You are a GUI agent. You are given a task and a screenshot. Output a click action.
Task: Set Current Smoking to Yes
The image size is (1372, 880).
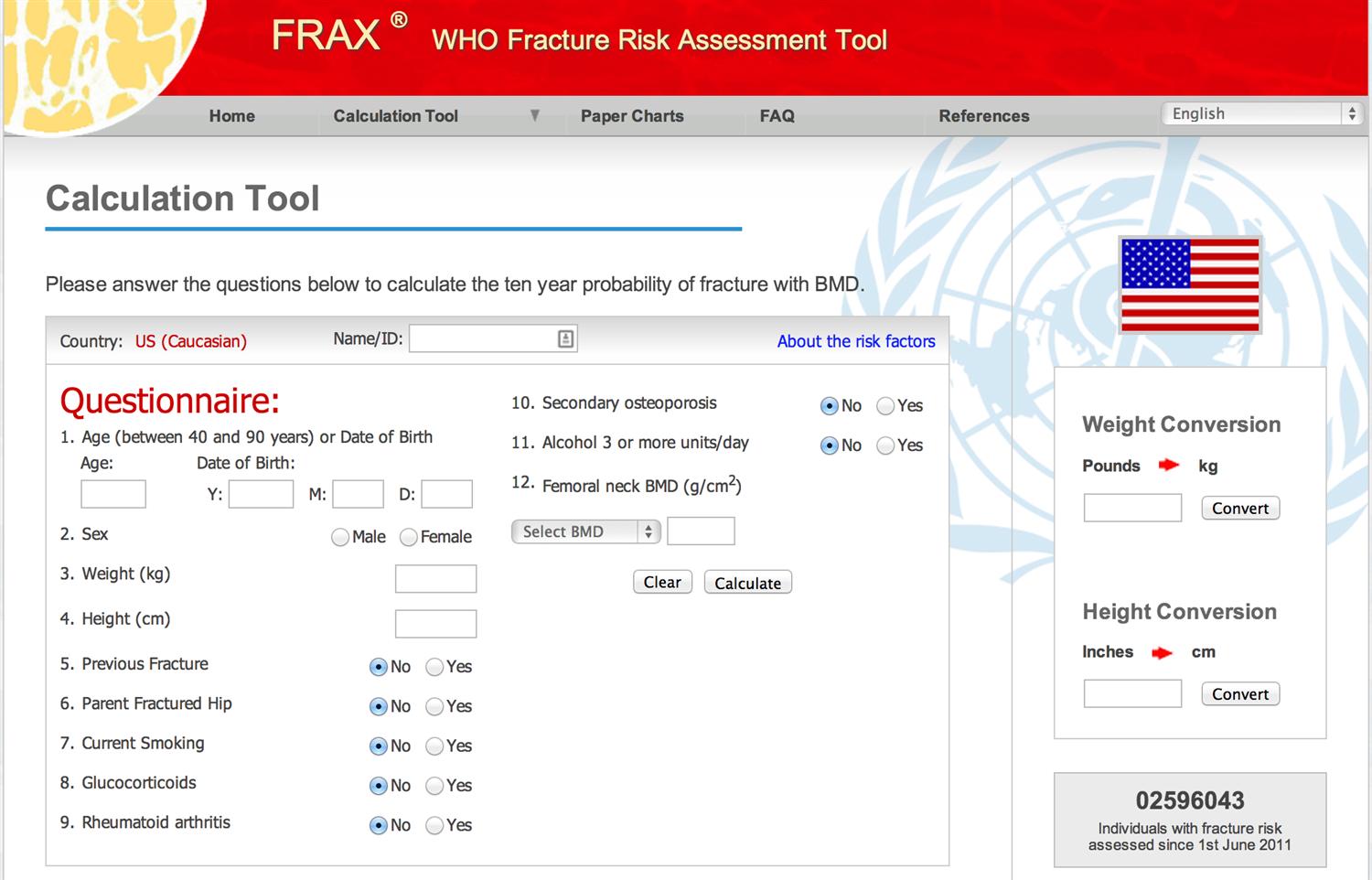[434, 746]
